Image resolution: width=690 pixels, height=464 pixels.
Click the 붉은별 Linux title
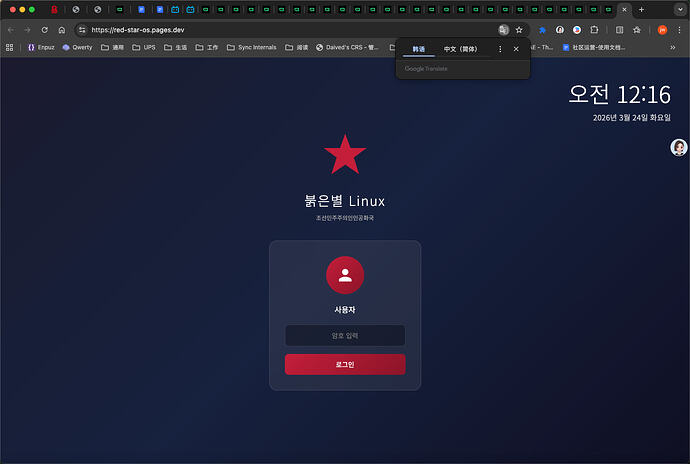pos(345,201)
